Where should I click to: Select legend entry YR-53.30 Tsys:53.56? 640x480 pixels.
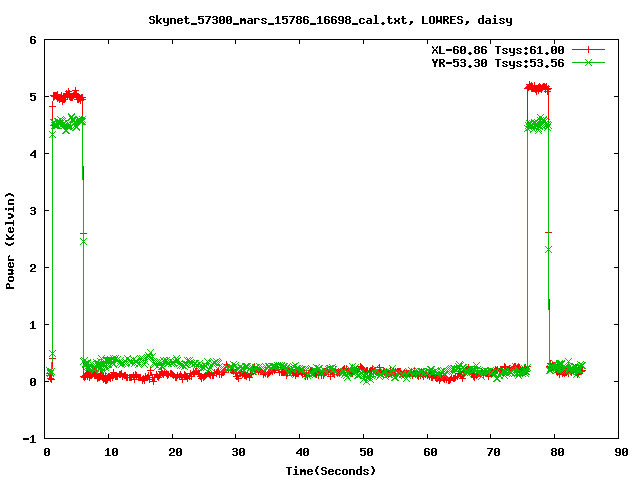498,63
